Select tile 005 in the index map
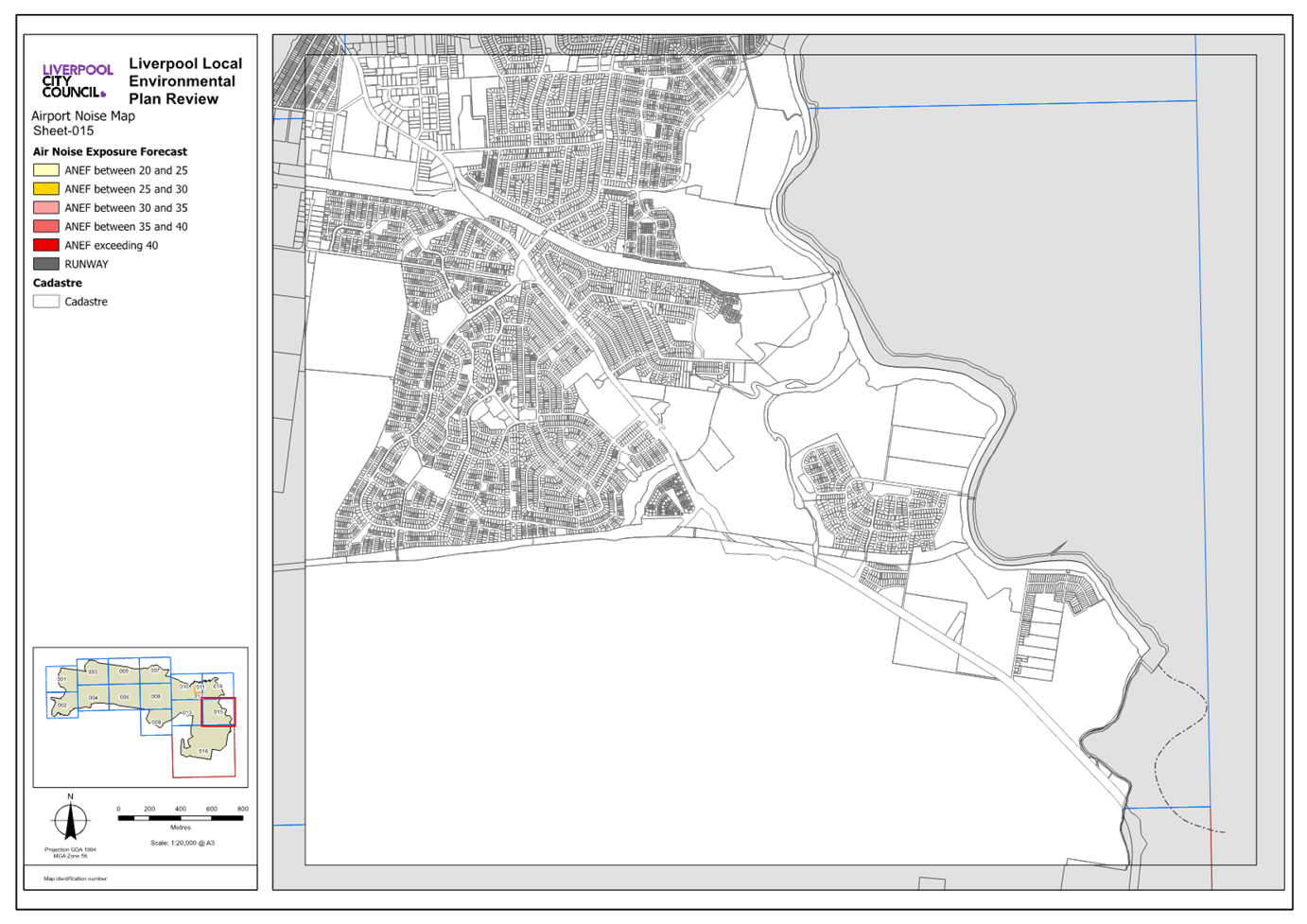Image resolution: width=1307 pixels, height=924 pixels. point(124,697)
